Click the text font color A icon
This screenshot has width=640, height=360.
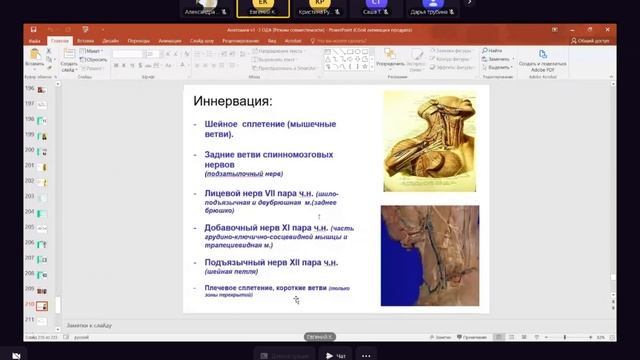(x=182, y=65)
